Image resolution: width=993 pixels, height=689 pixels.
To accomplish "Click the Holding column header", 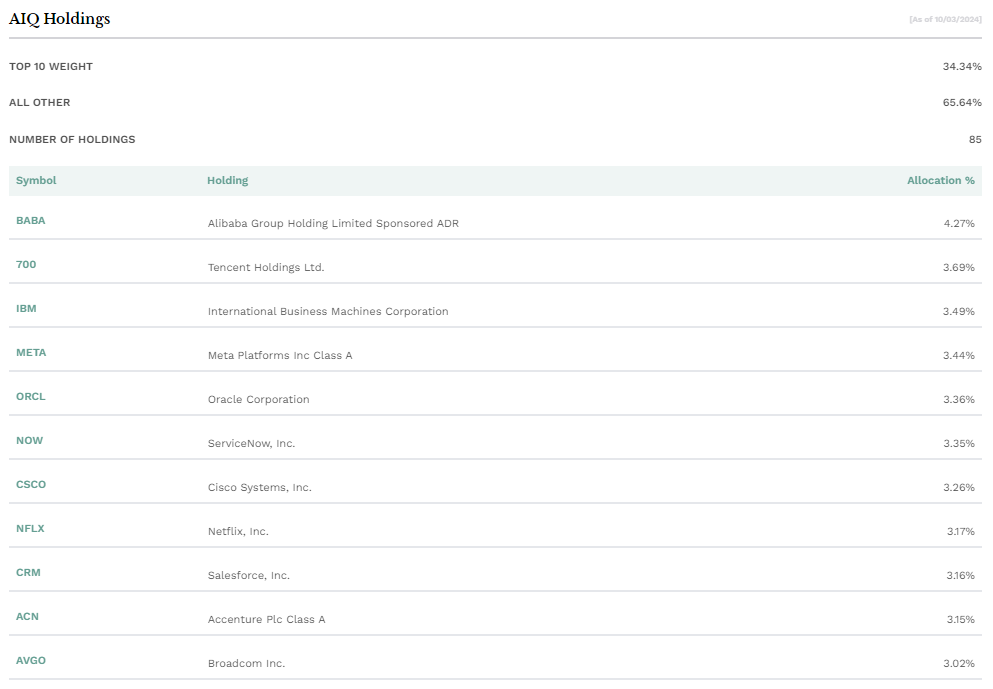I will click(227, 180).
